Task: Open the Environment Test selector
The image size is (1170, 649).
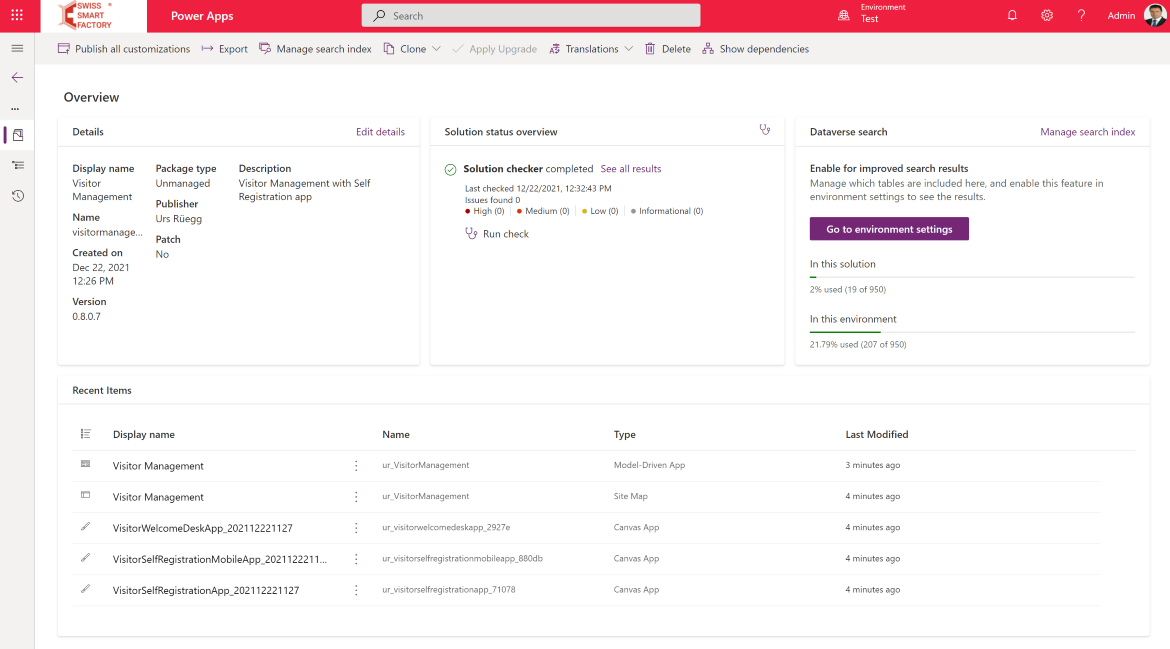Action: [x=872, y=13]
